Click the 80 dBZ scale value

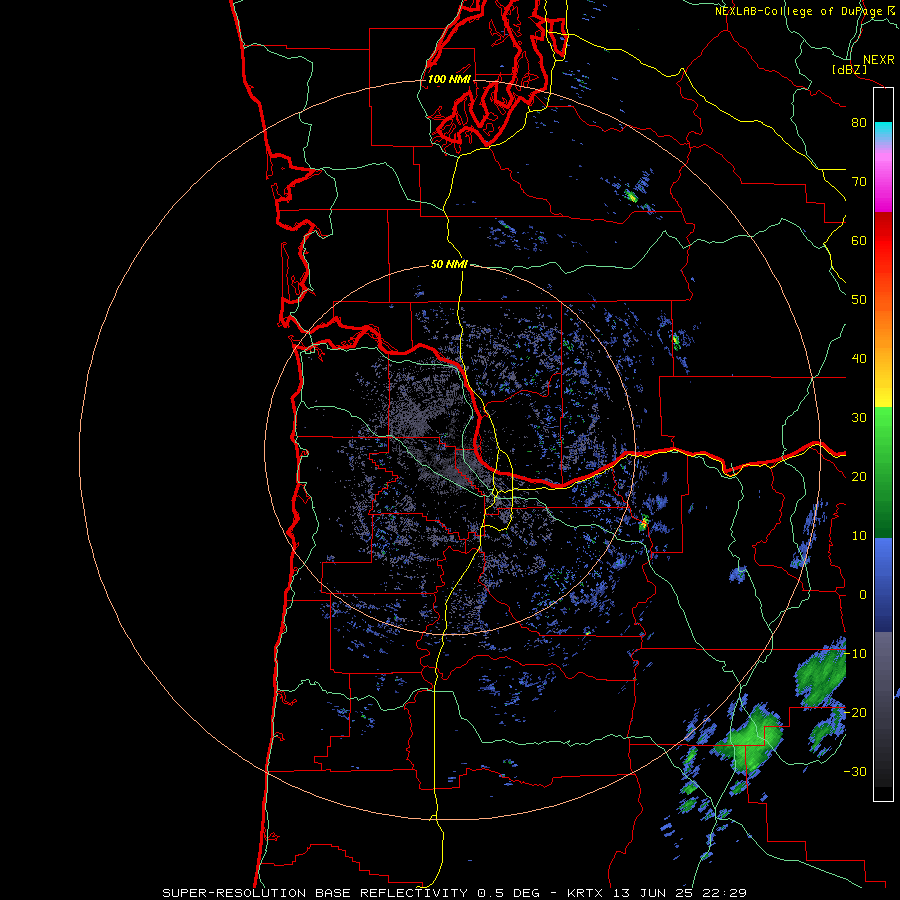859,122
